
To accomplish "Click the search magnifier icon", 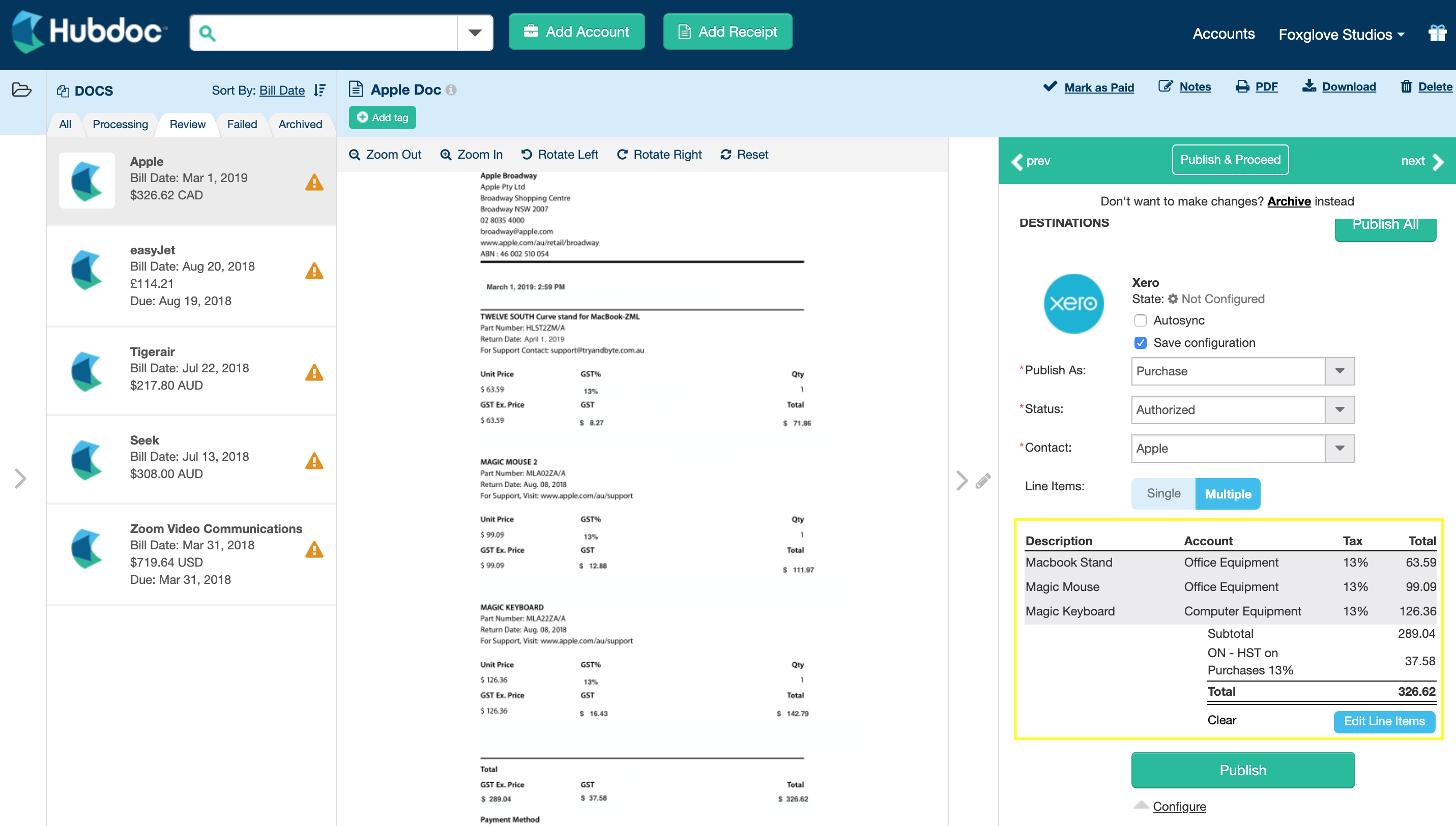I will tap(207, 33).
